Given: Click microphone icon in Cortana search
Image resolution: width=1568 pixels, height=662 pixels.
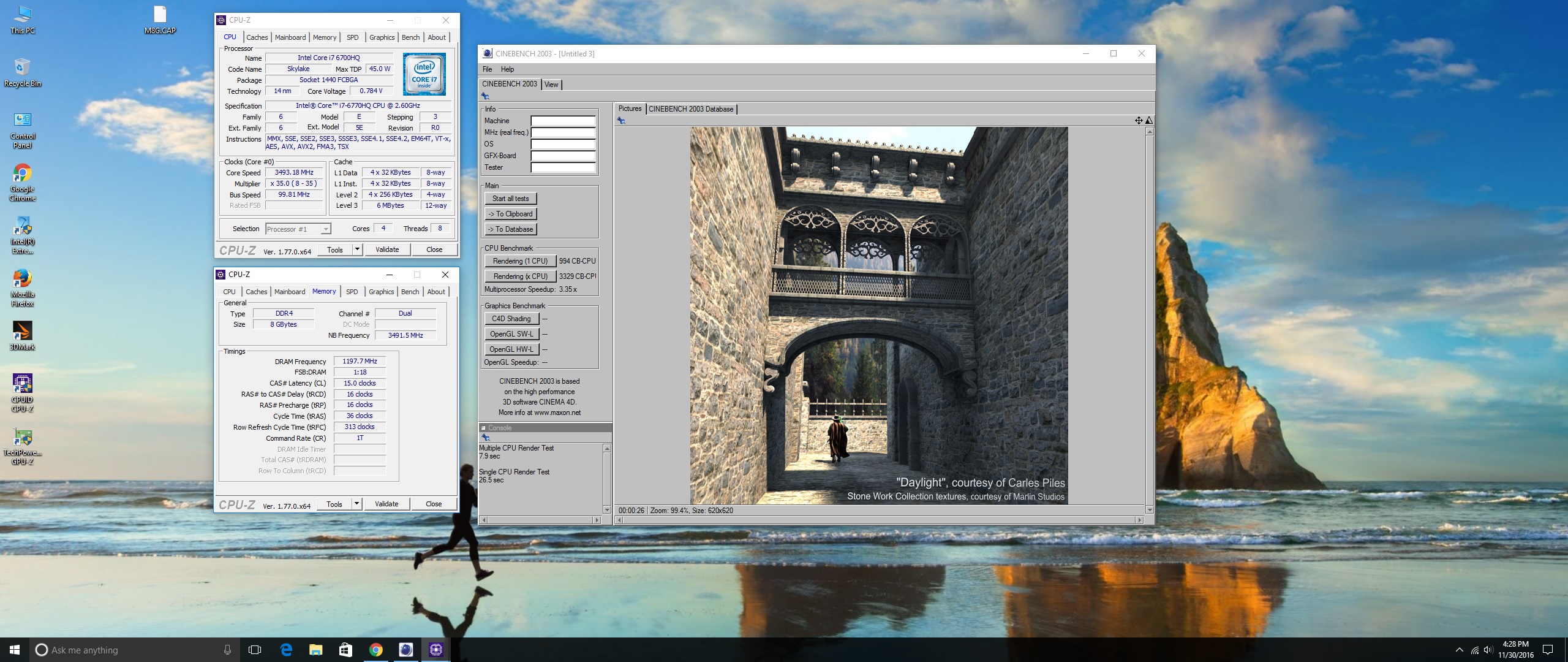Looking at the screenshot, I should pyautogui.click(x=227, y=650).
